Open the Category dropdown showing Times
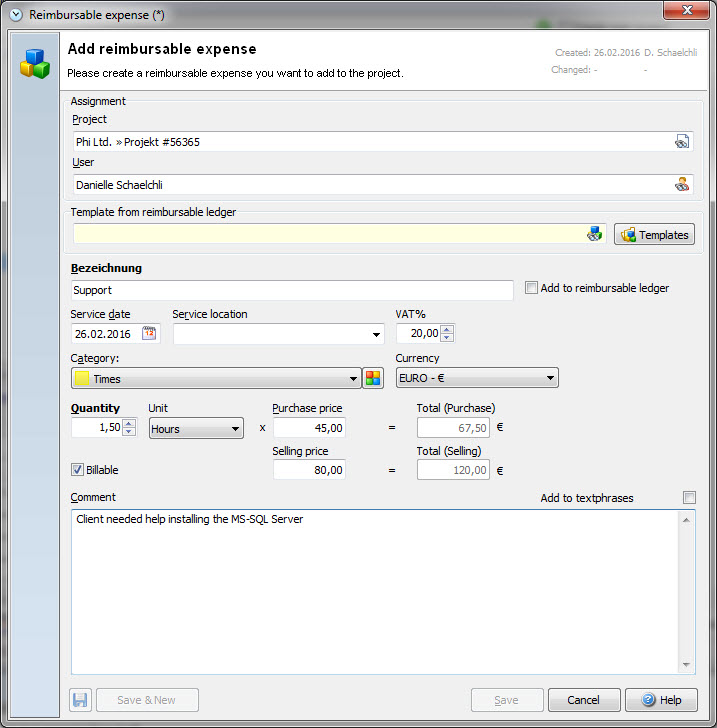The width and height of the screenshot is (717, 728). tap(354, 379)
